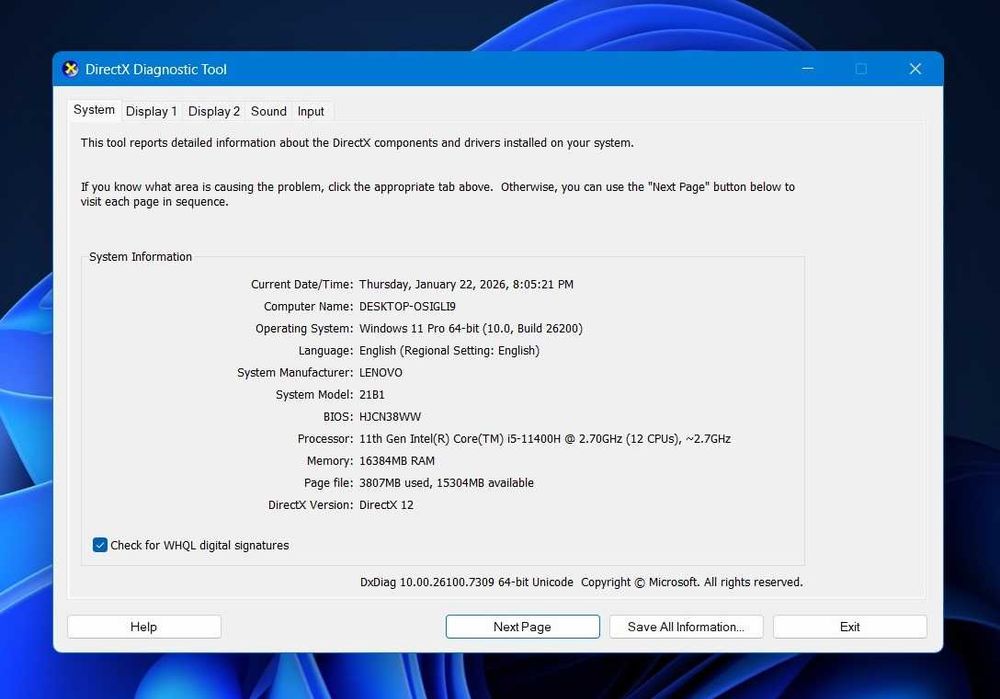Close the window with the X button
Image resolution: width=1000 pixels, height=699 pixels.
click(915, 68)
